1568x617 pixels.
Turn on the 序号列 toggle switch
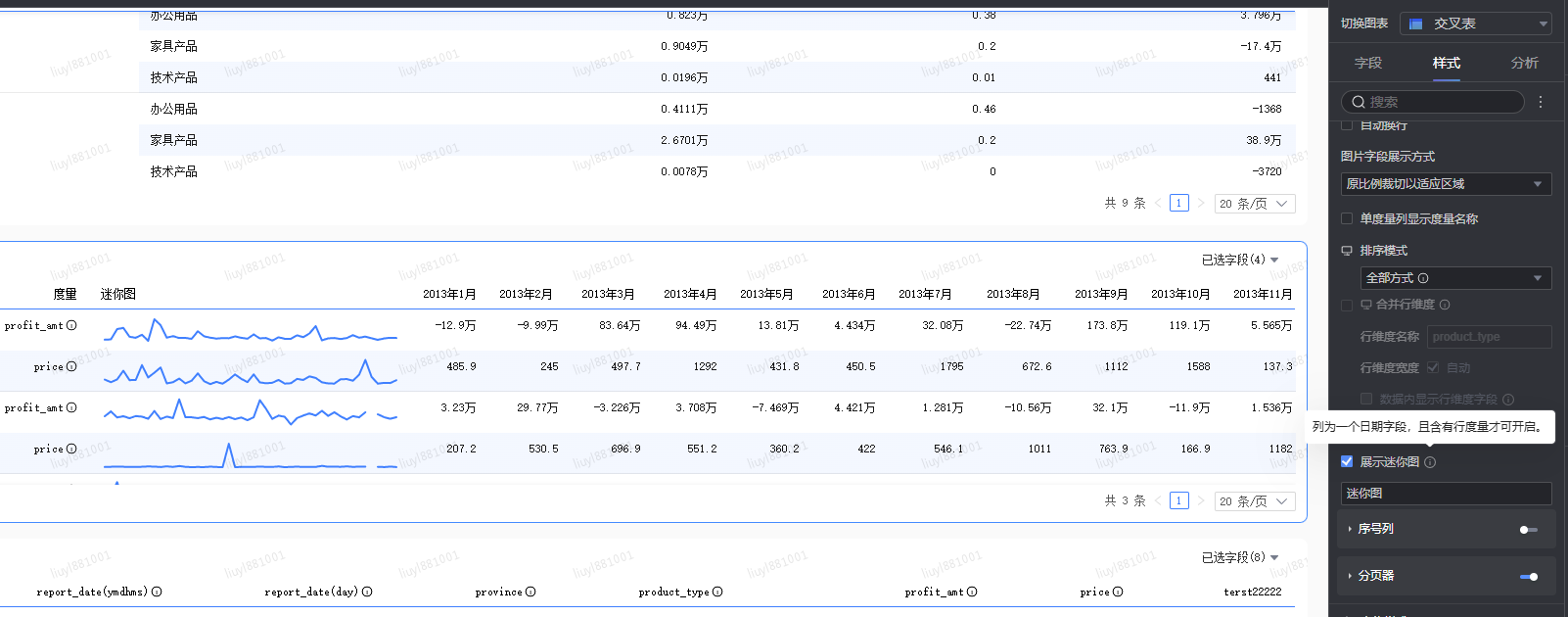pos(1528,529)
